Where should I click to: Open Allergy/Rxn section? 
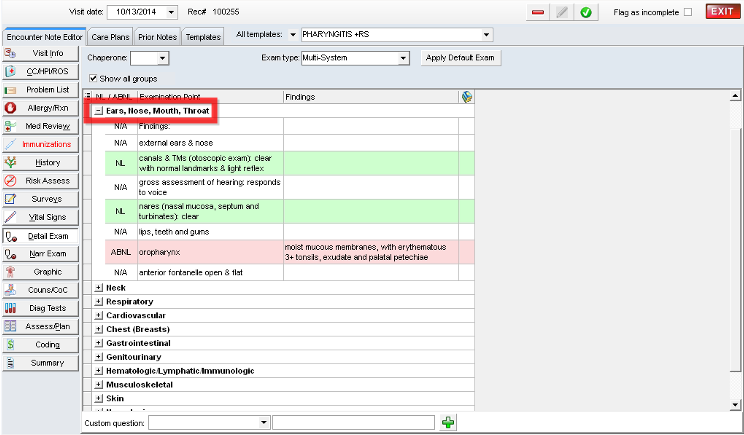tap(40, 108)
